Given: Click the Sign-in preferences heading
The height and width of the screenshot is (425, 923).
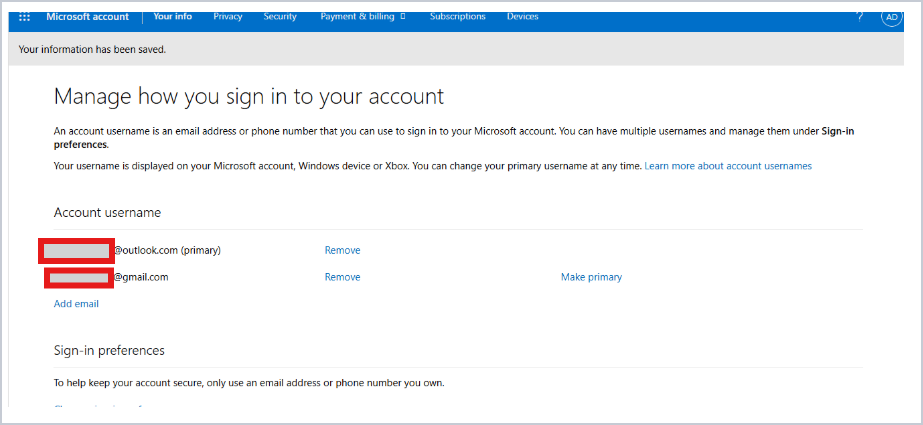Looking at the screenshot, I should coord(109,350).
